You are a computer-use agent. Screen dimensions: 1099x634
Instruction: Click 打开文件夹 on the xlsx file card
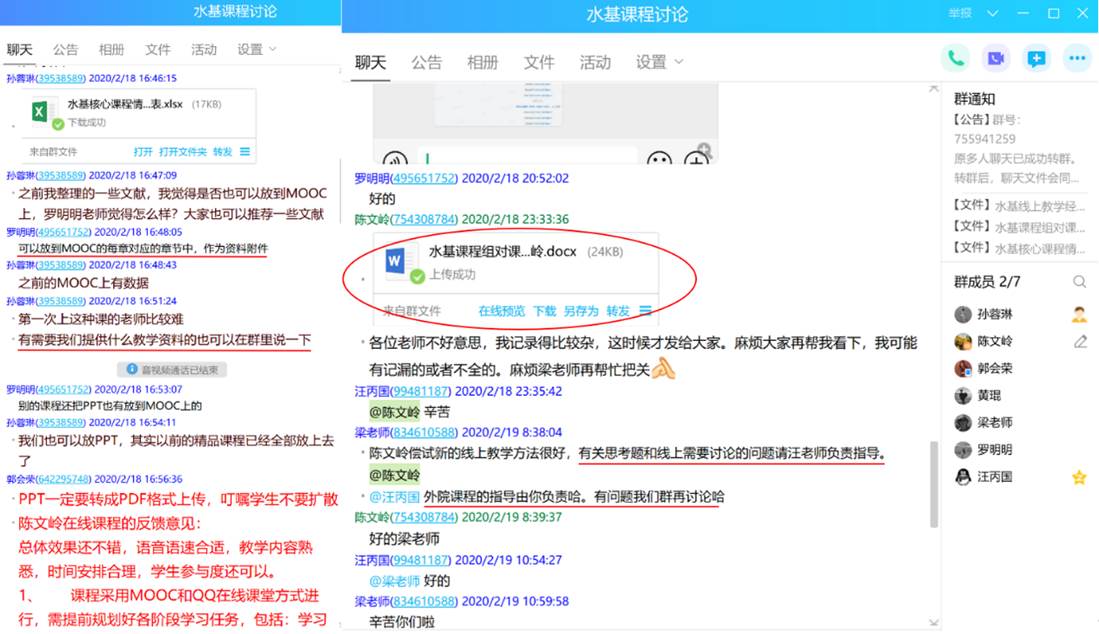tap(183, 152)
